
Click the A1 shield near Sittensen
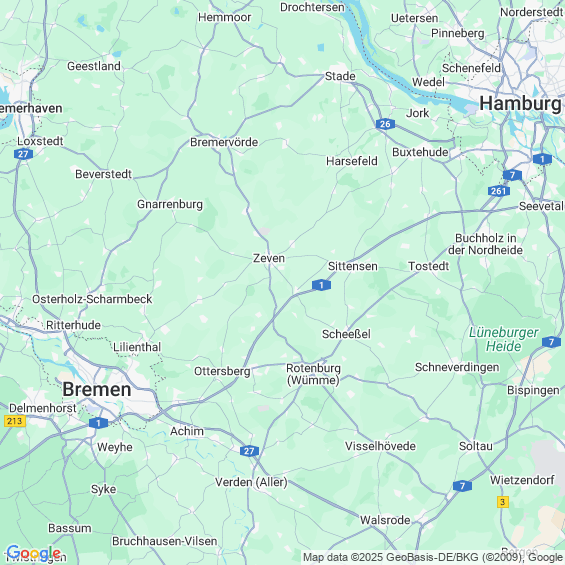click(321, 285)
